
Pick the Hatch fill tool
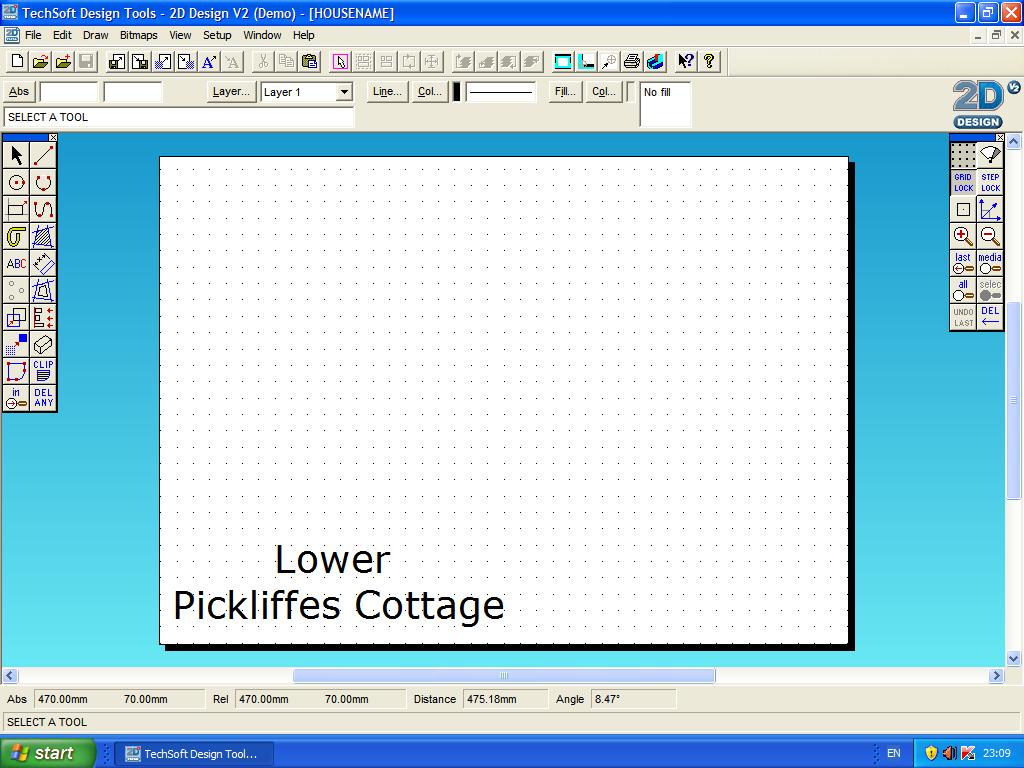[x=42, y=237]
